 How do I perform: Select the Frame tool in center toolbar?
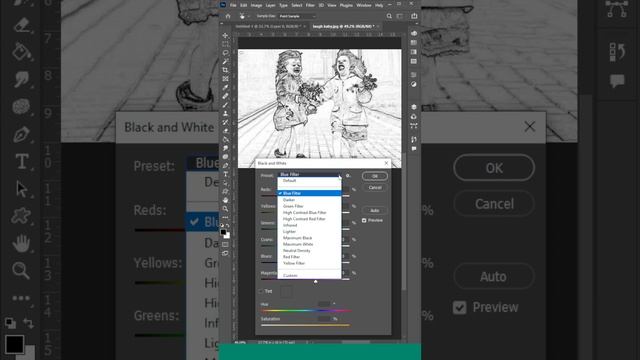[x=225, y=79]
